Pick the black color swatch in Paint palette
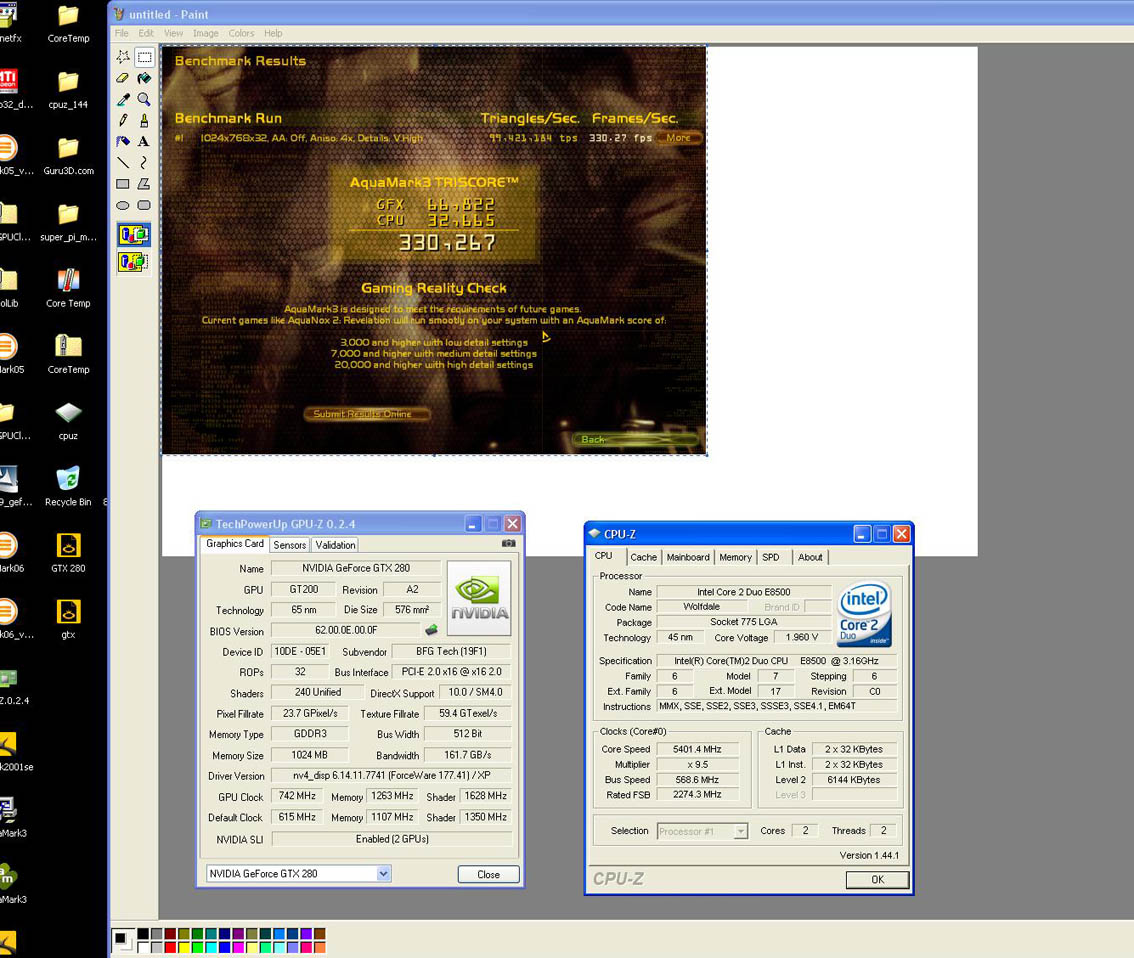The height and width of the screenshot is (958, 1134). click(x=143, y=934)
